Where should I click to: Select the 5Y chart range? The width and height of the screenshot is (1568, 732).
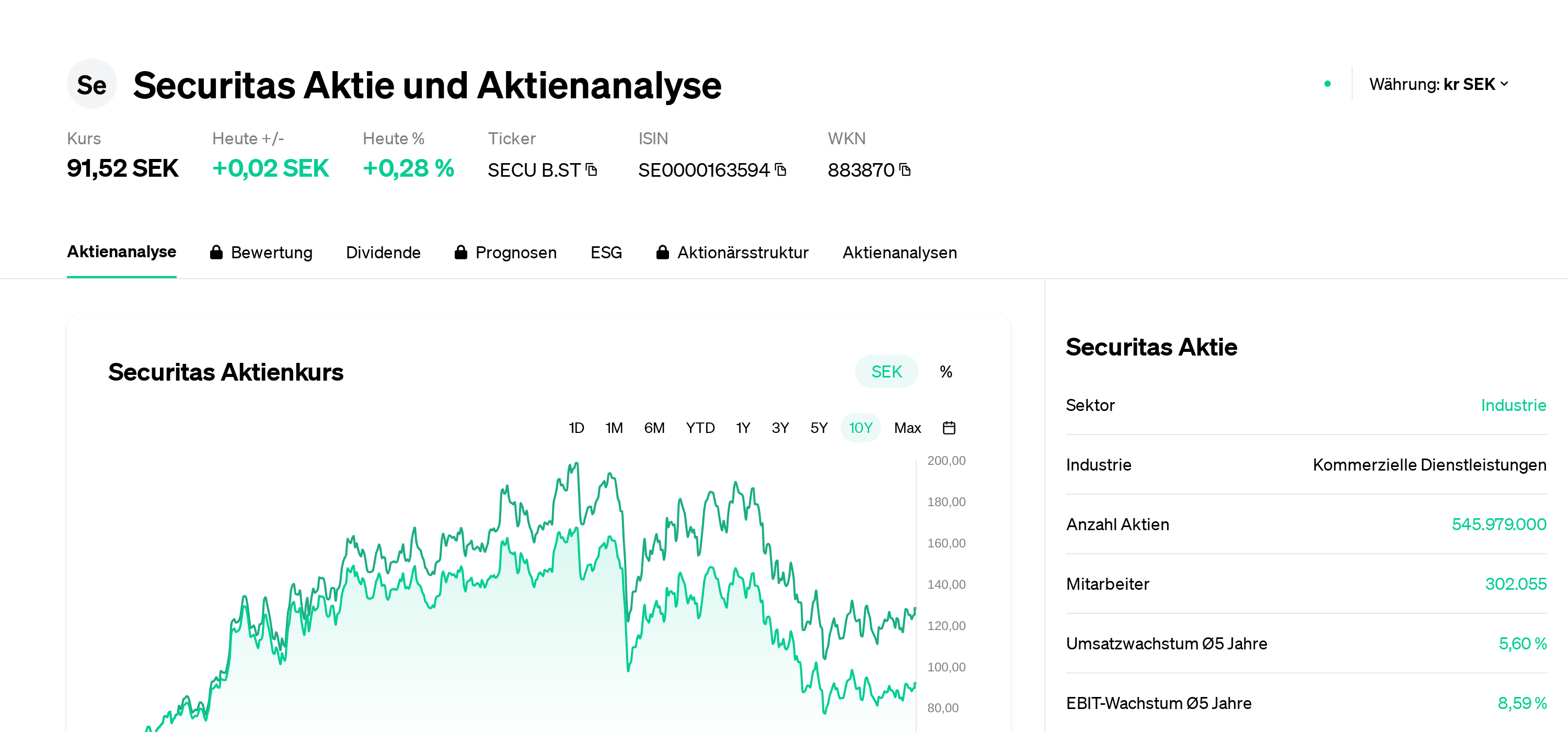point(818,428)
